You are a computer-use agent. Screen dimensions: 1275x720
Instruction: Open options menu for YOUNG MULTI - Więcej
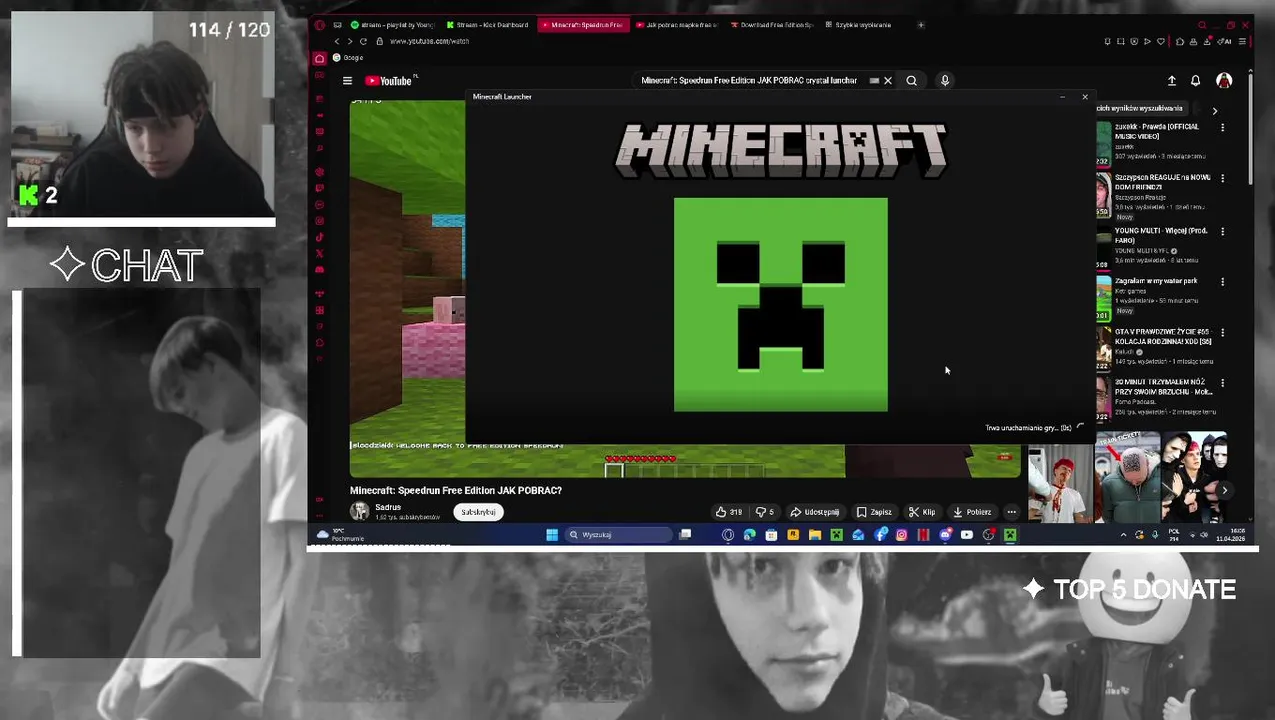click(1222, 231)
